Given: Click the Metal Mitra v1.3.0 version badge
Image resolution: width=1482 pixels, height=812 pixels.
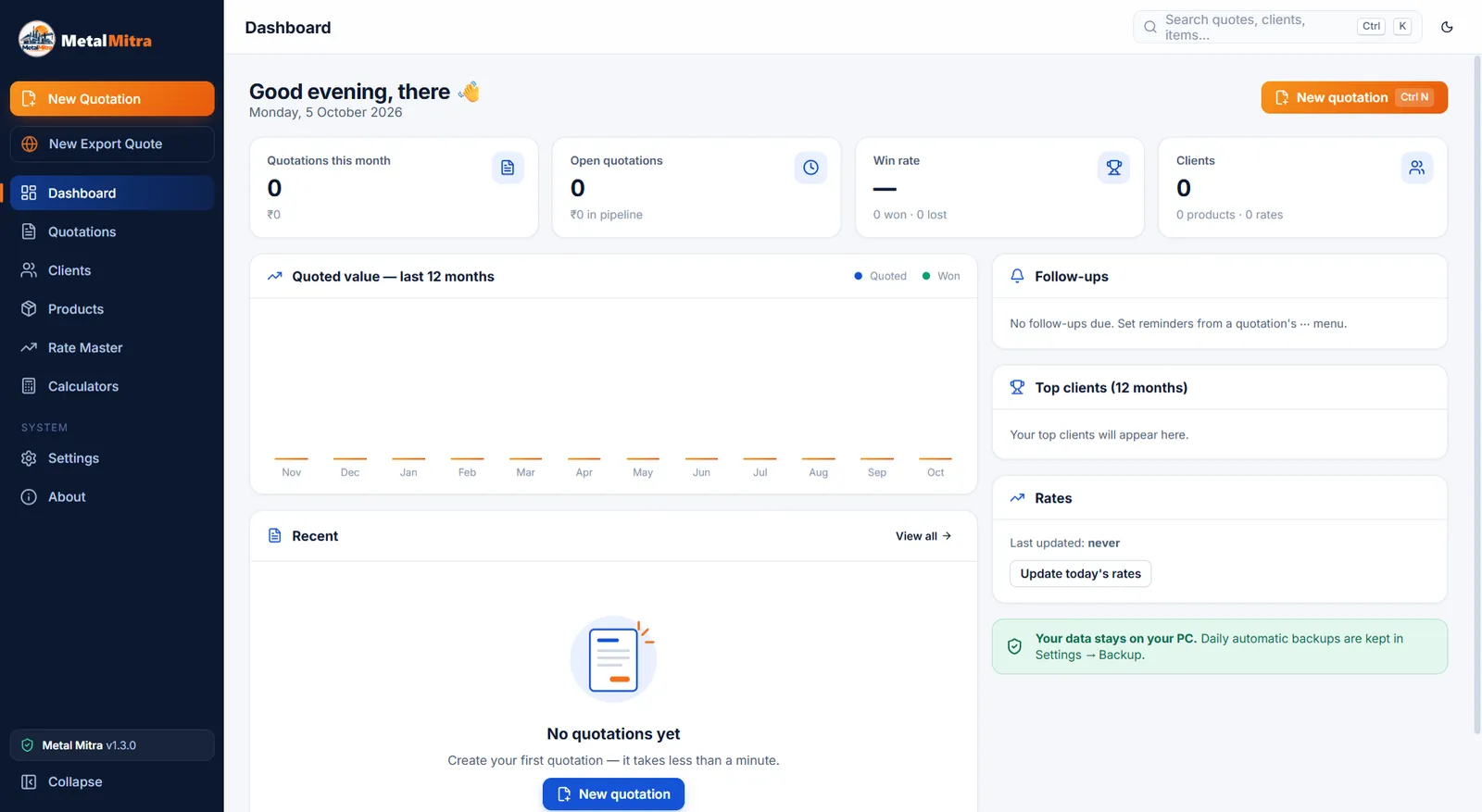Looking at the screenshot, I should point(112,745).
